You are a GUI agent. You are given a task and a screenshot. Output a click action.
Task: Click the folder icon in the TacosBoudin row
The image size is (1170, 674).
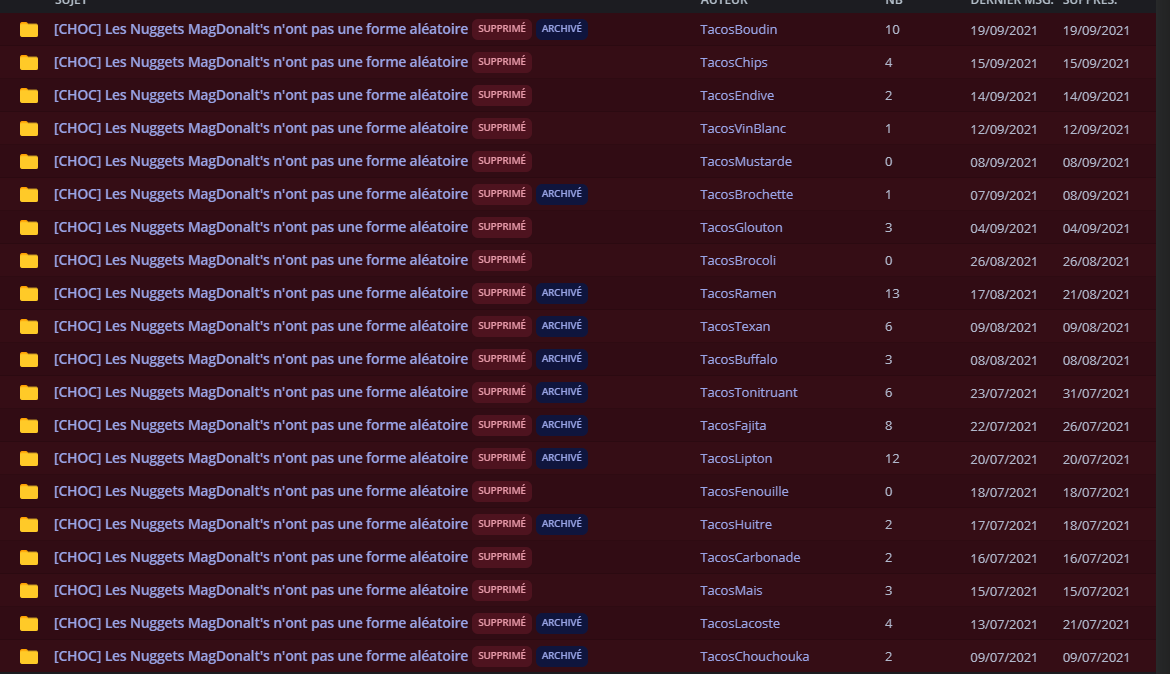coord(29,30)
